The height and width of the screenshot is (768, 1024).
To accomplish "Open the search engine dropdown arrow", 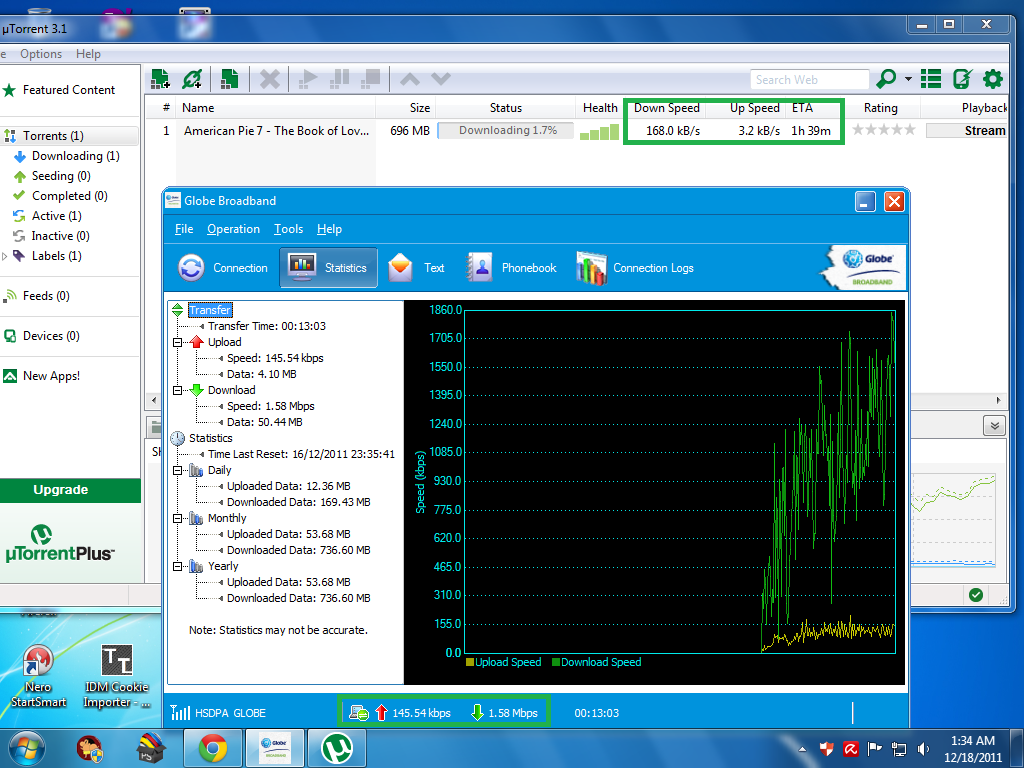I will [x=908, y=79].
